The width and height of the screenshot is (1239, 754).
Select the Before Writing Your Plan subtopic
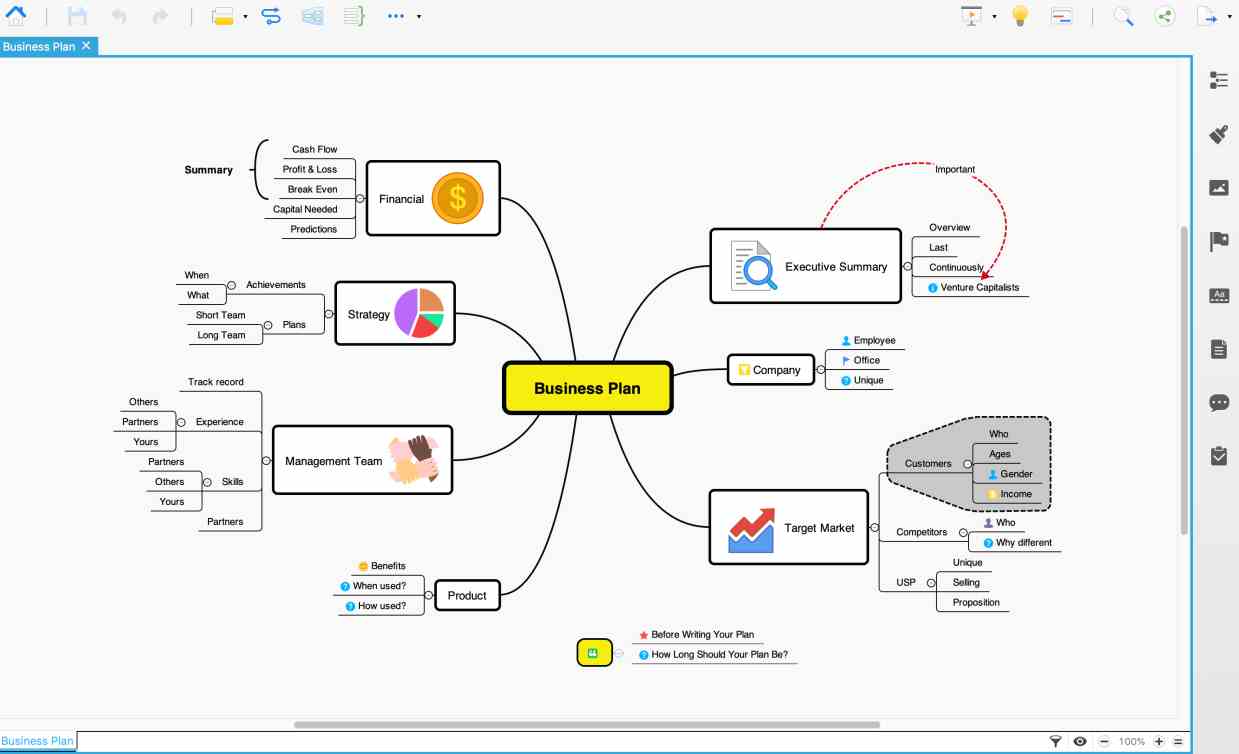click(x=695, y=635)
